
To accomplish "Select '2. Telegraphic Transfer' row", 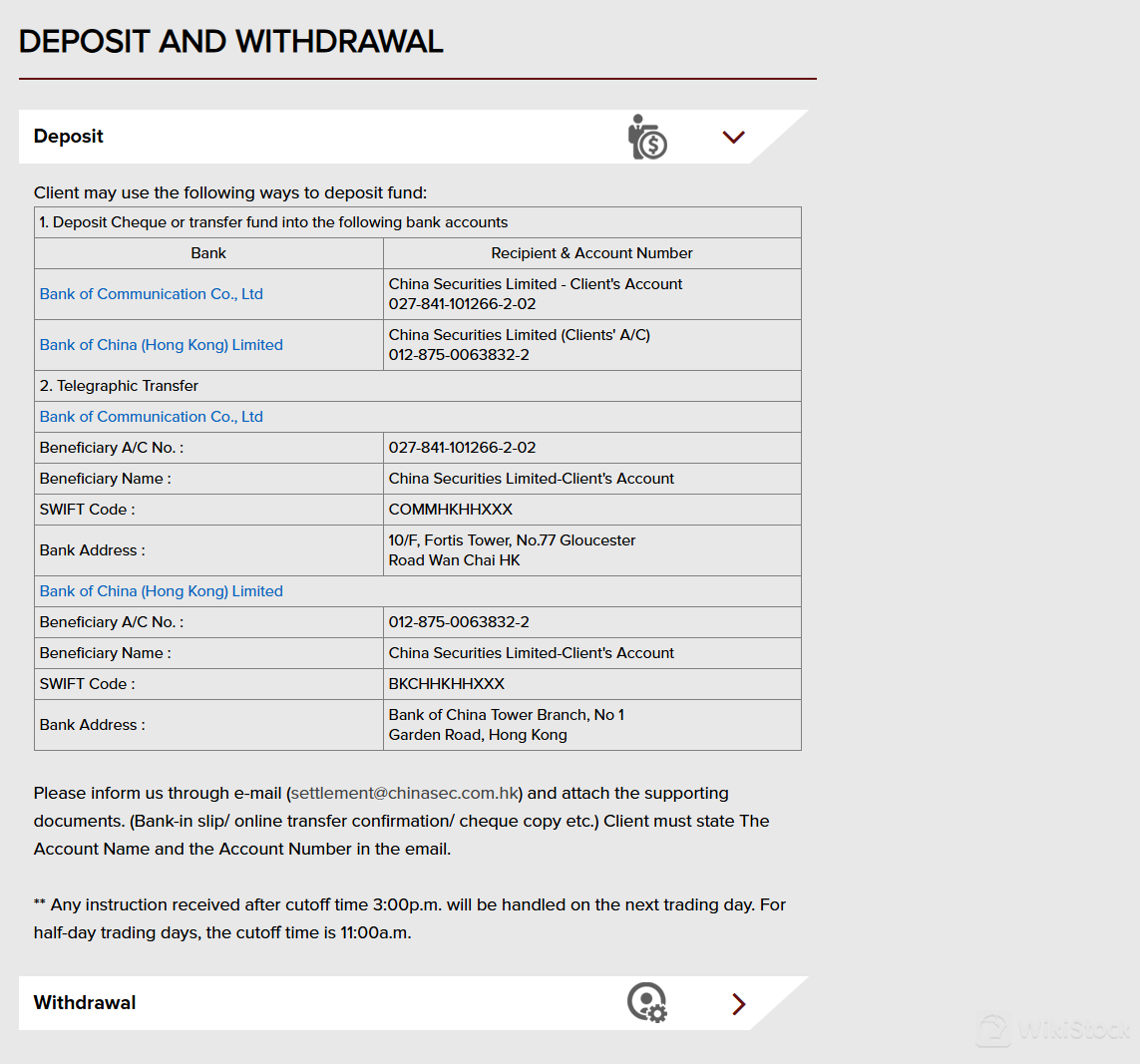I will [x=418, y=386].
